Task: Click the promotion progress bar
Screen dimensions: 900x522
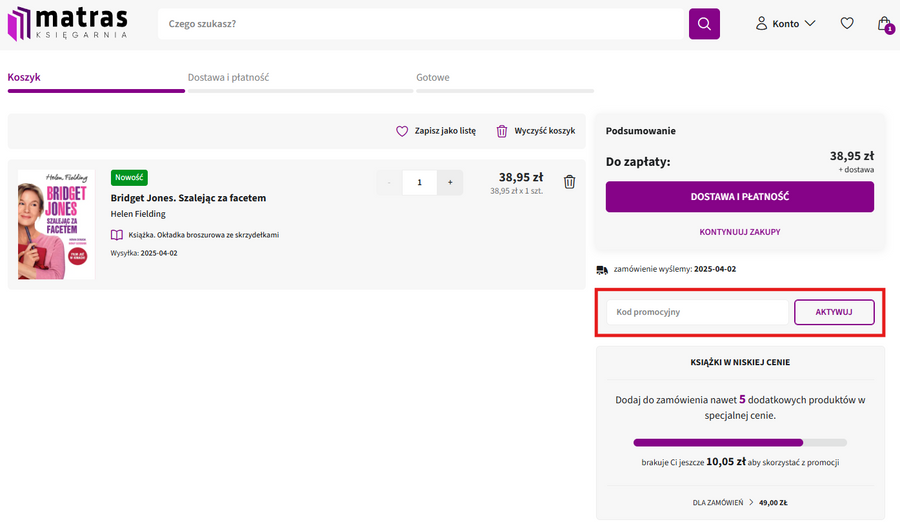Action: 739,442
